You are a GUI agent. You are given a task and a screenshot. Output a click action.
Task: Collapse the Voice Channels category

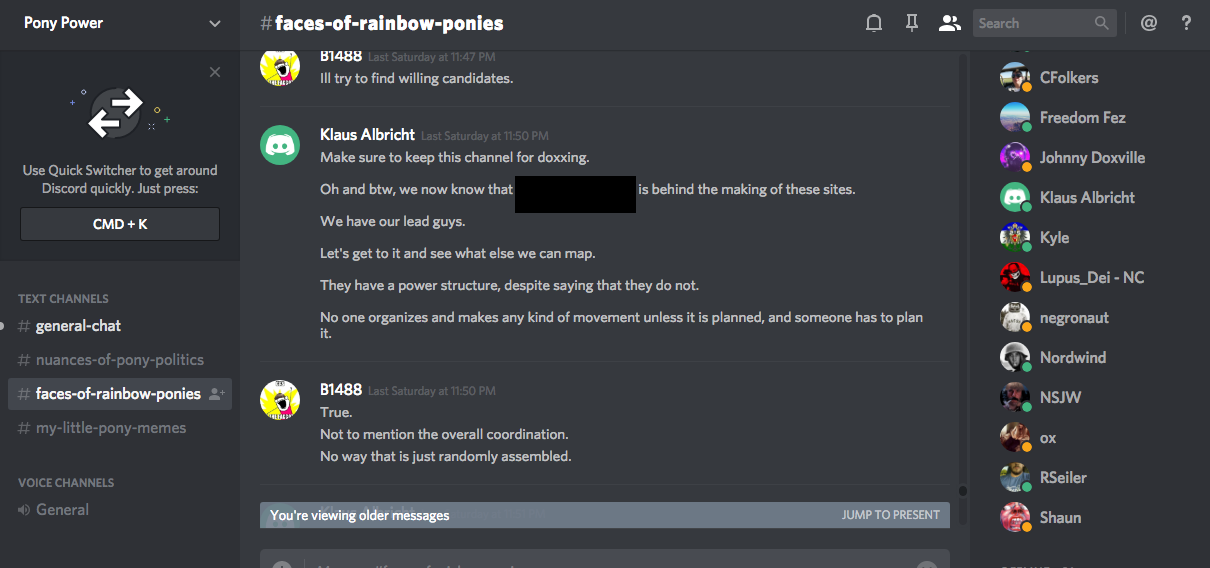(x=66, y=482)
